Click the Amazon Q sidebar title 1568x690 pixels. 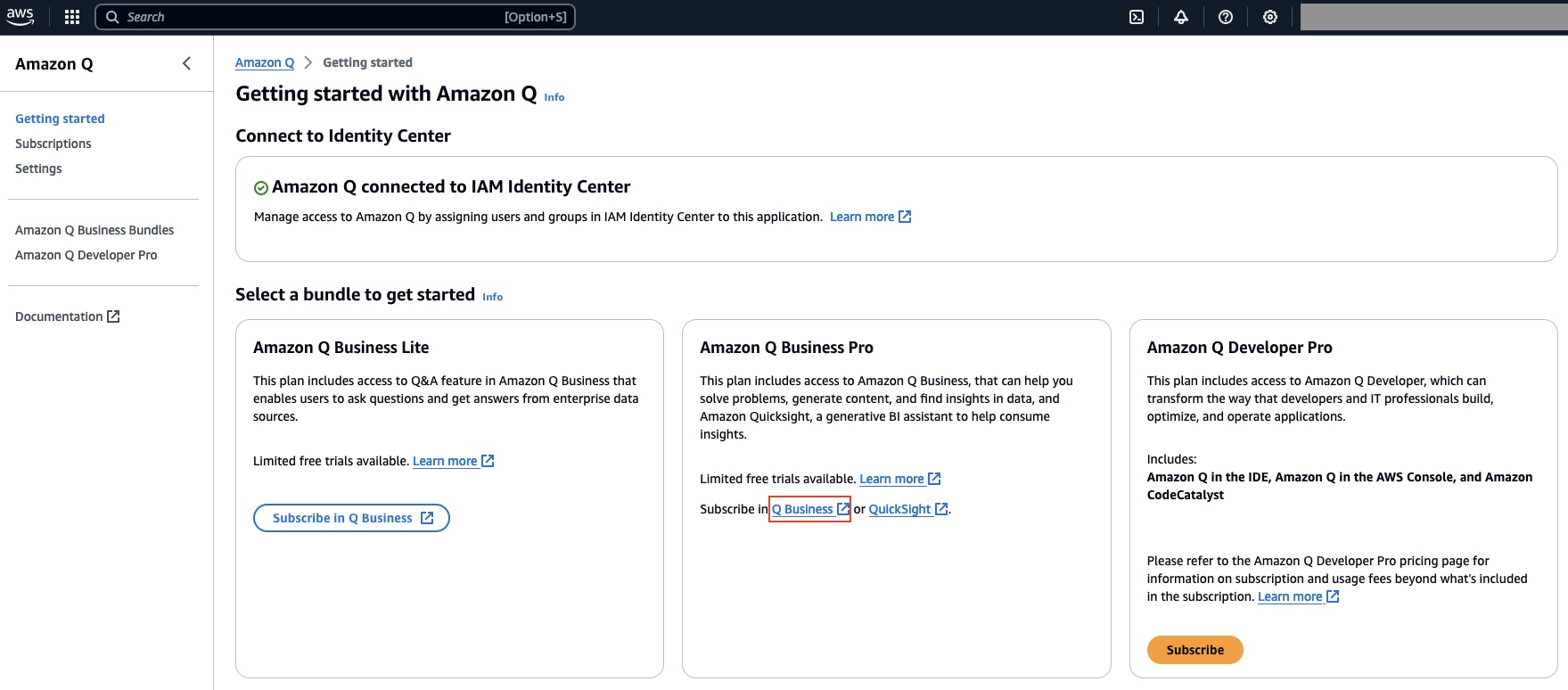54,64
